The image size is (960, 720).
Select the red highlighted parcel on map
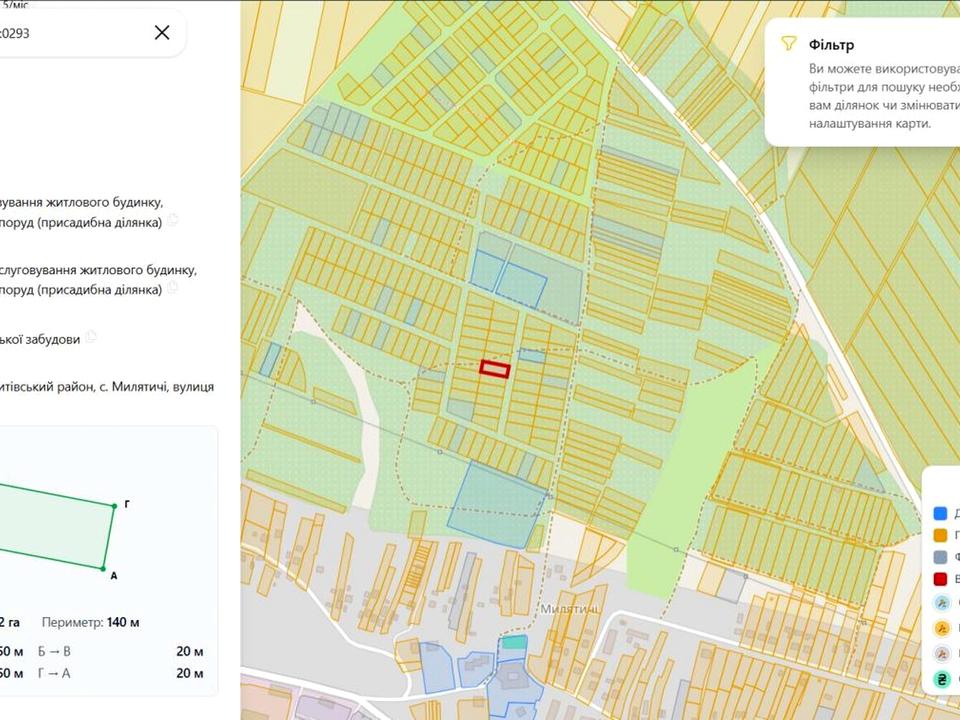coord(495,369)
